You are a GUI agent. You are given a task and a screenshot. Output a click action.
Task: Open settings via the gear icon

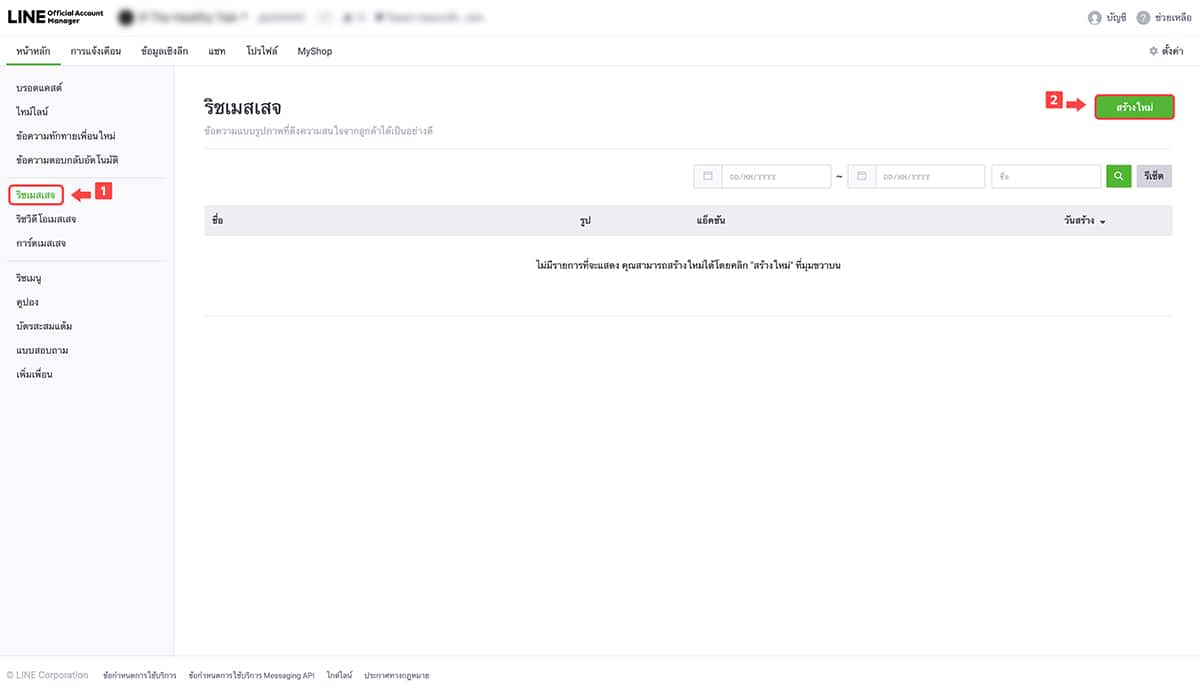click(x=1154, y=51)
